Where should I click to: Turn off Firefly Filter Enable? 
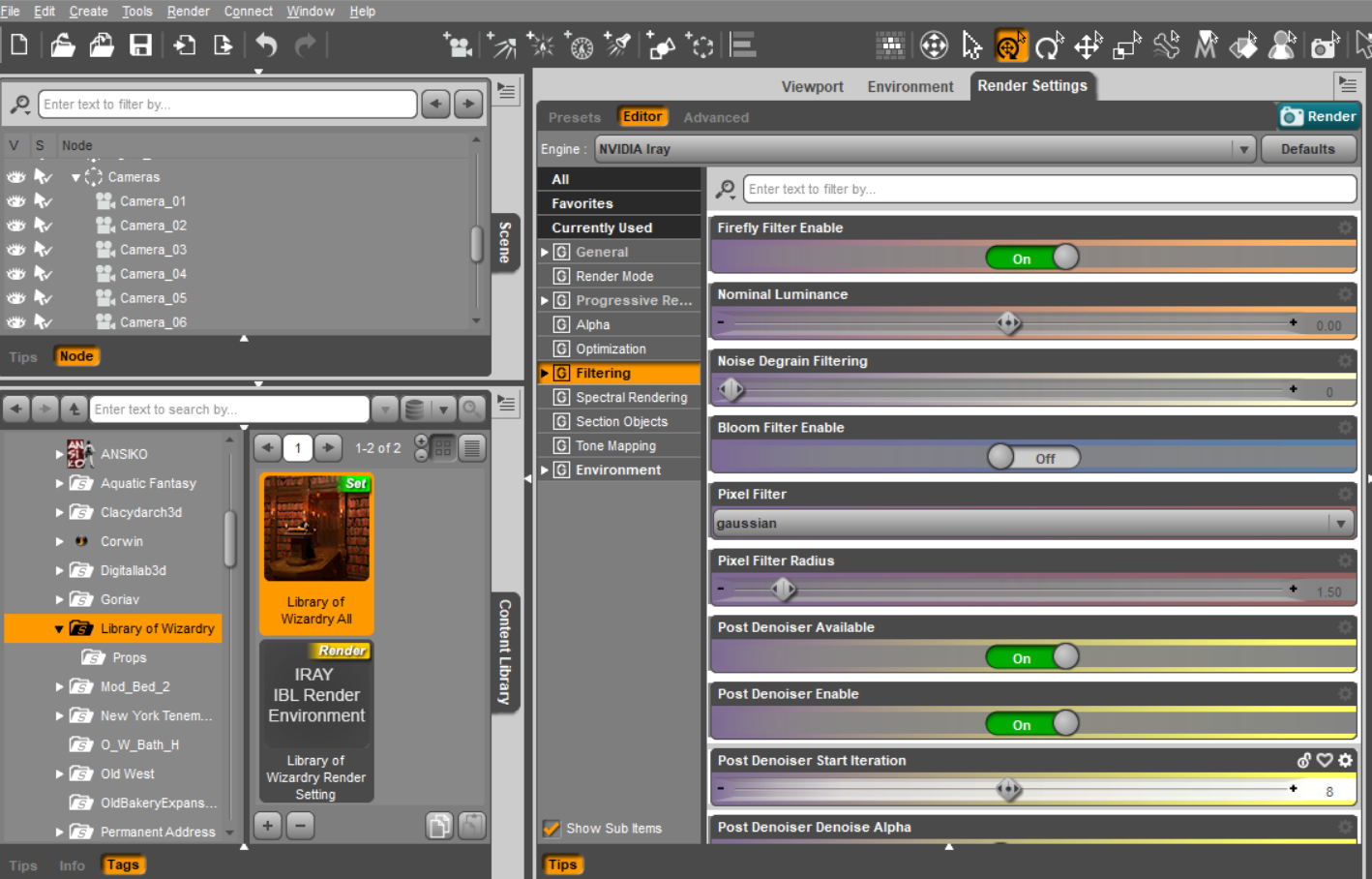1032,258
